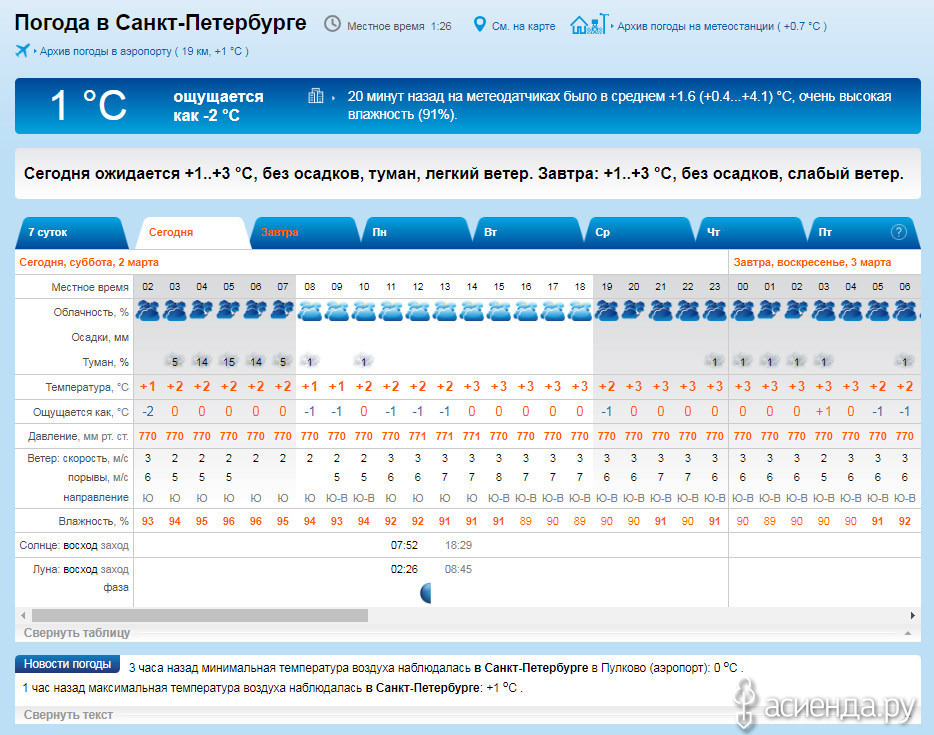Click the wind gust value 8 at hour 15
Screen dimensions: 934x735
click(x=499, y=477)
